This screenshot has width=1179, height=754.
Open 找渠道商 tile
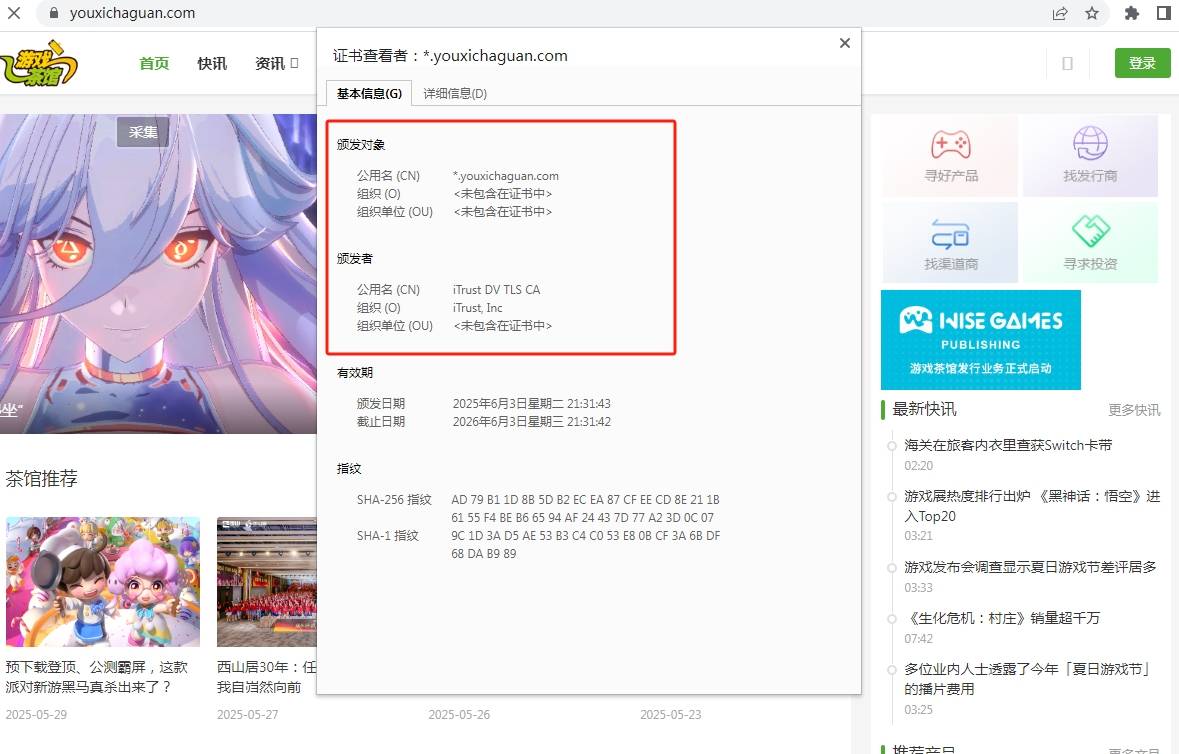click(x=950, y=243)
